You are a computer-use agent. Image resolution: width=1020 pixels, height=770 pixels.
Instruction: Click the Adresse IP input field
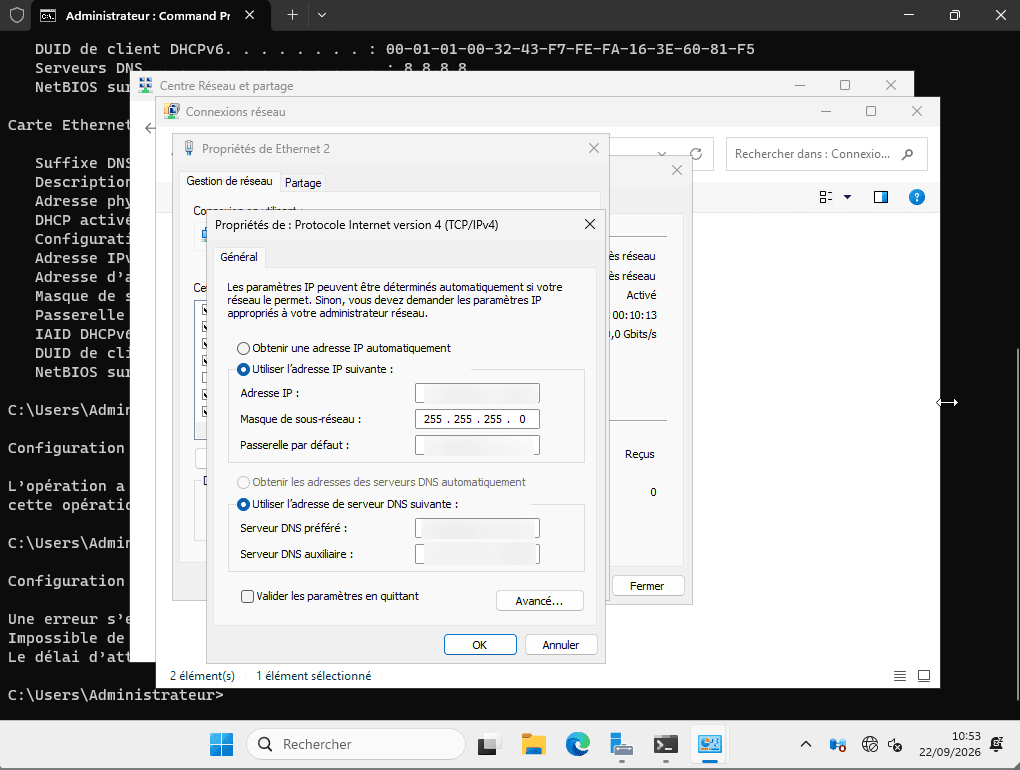point(477,393)
